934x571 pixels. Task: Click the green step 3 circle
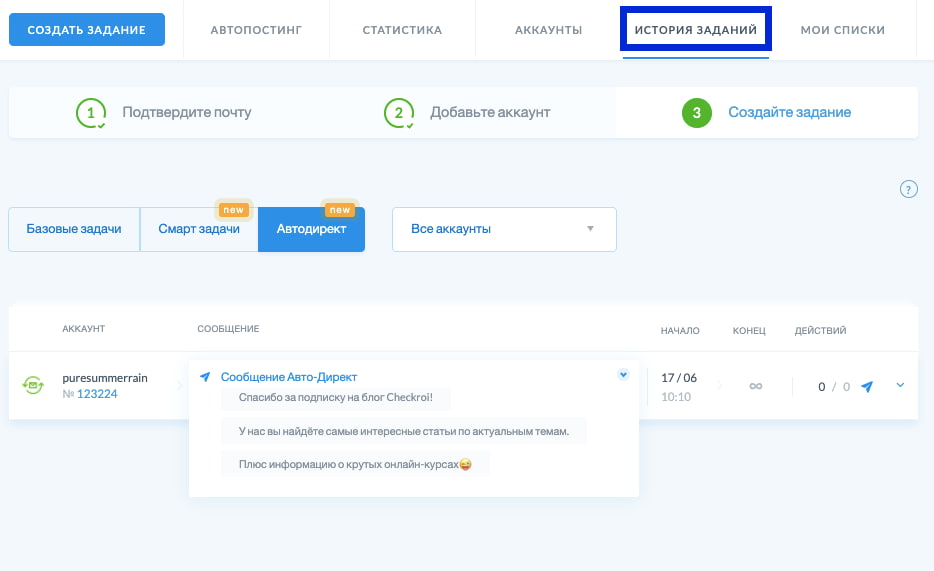tap(696, 113)
